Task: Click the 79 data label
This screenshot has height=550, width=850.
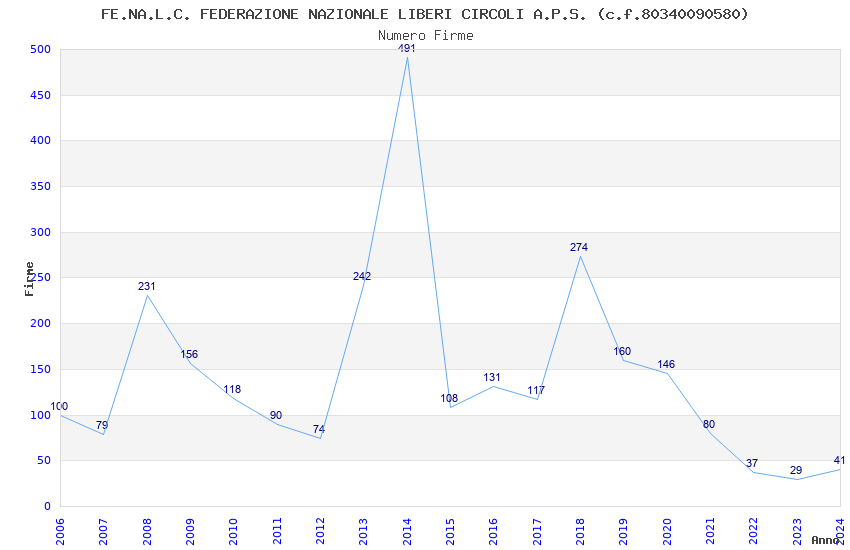Action: click(102, 425)
